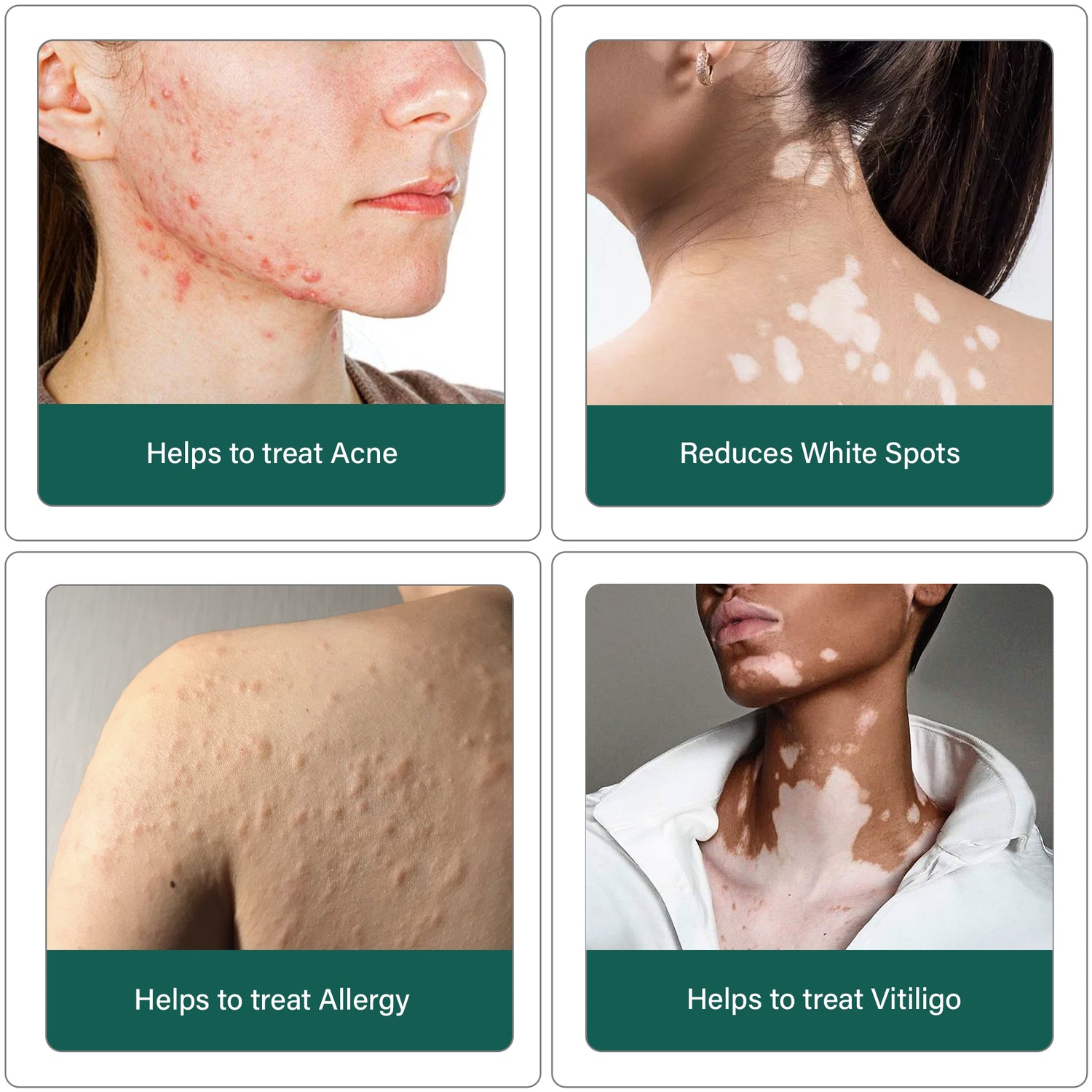Open the allergy shoulder rash photo
The image size is (1092, 1092).
(280, 767)
